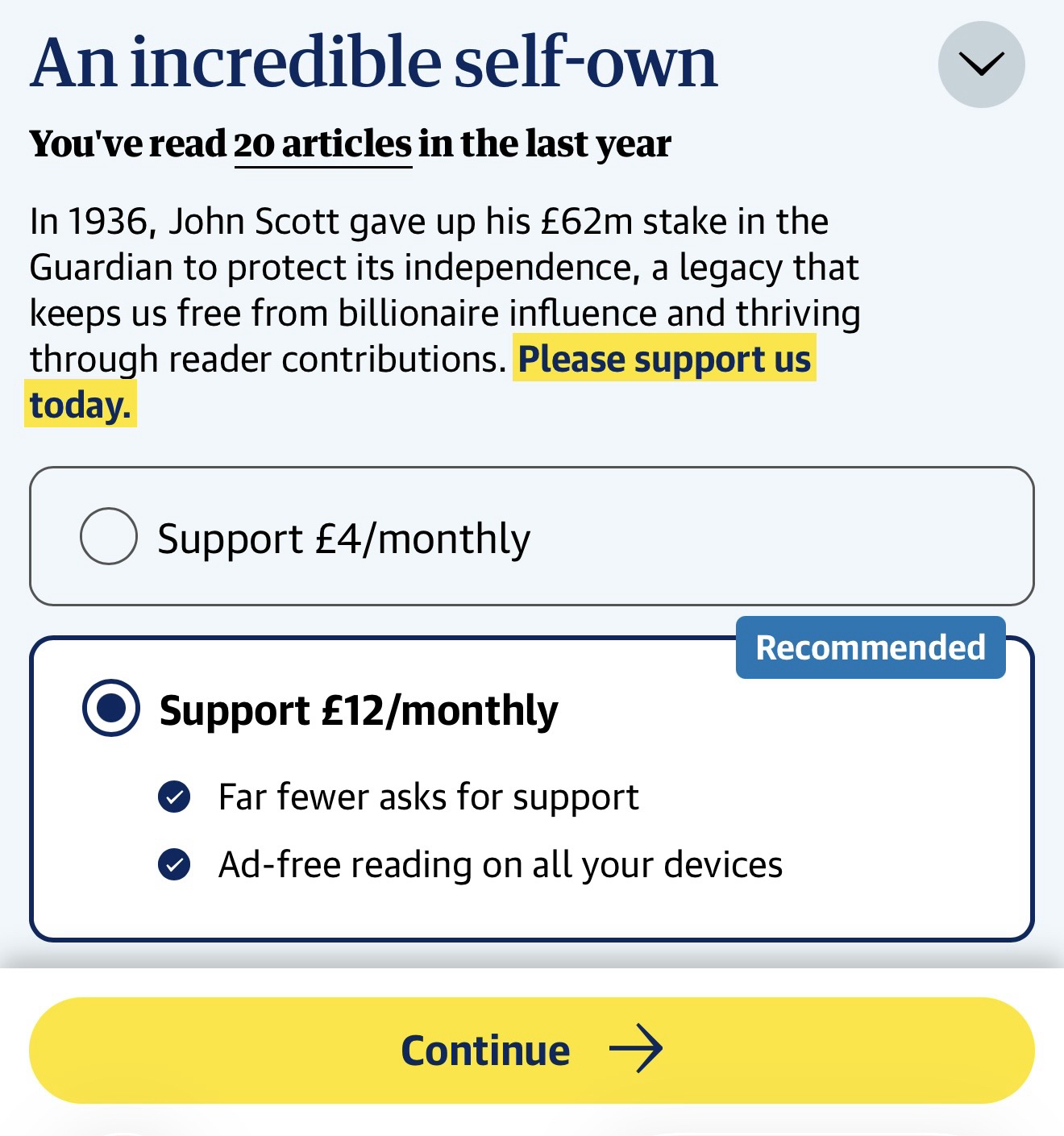Collapse the banner with the chevron button
Image resolution: width=1064 pixels, height=1136 pixels.
[x=981, y=64]
